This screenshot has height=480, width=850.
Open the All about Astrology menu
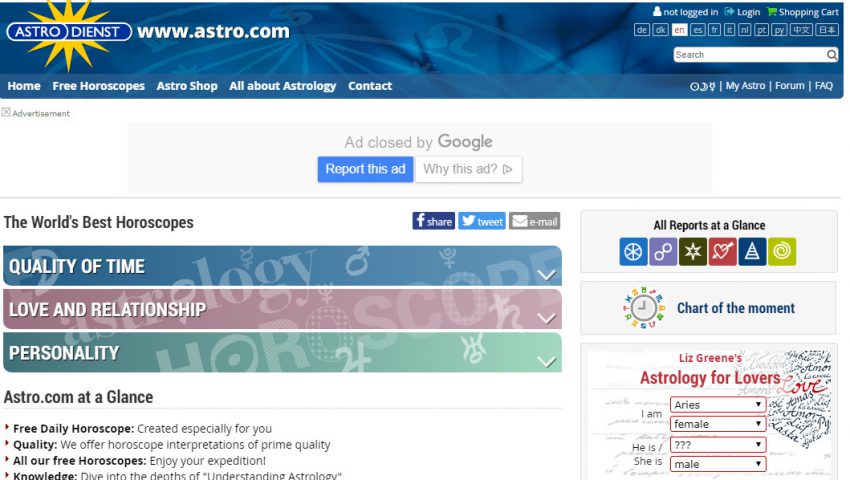[x=282, y=86]
